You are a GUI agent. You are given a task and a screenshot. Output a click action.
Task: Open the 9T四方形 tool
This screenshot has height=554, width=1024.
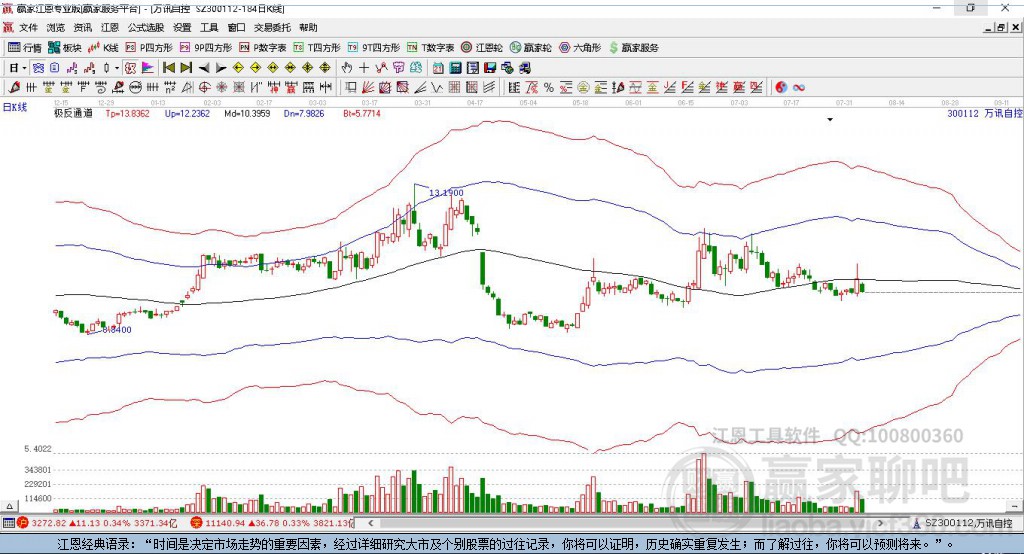(x=374, y=48)
